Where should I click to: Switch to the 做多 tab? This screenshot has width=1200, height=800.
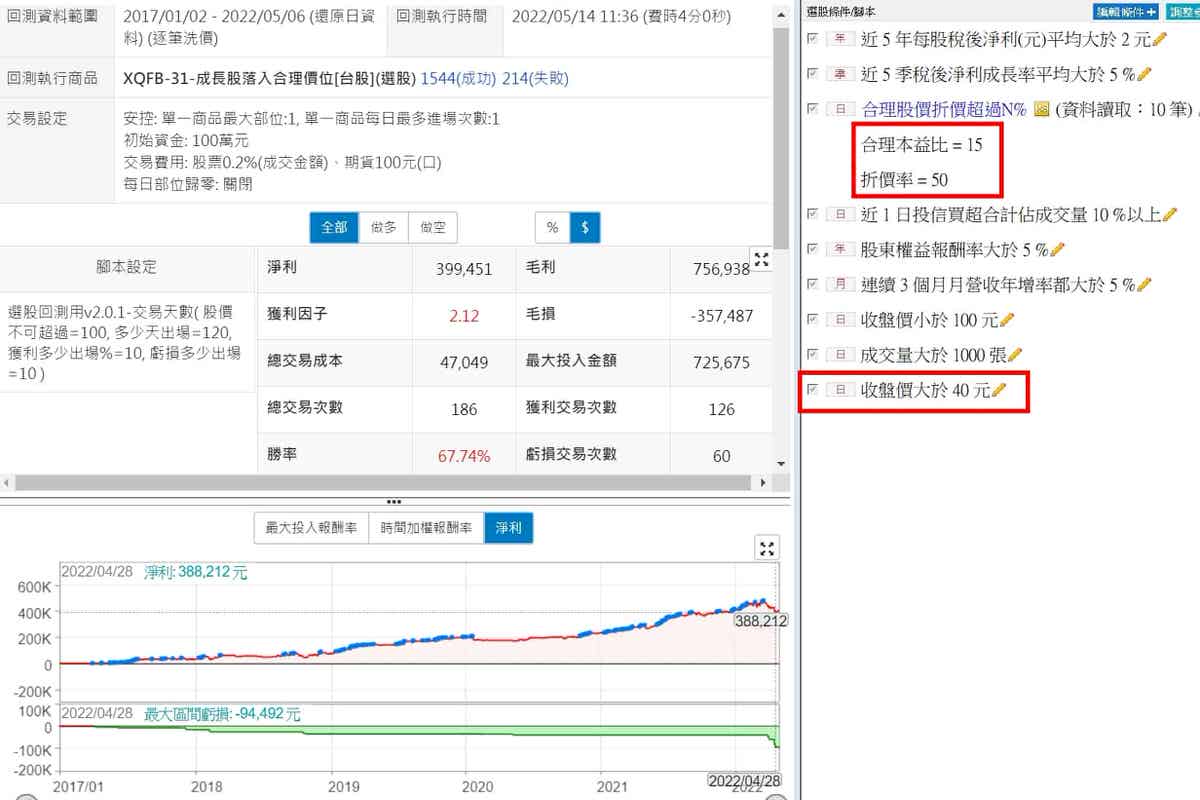[383, 228]
